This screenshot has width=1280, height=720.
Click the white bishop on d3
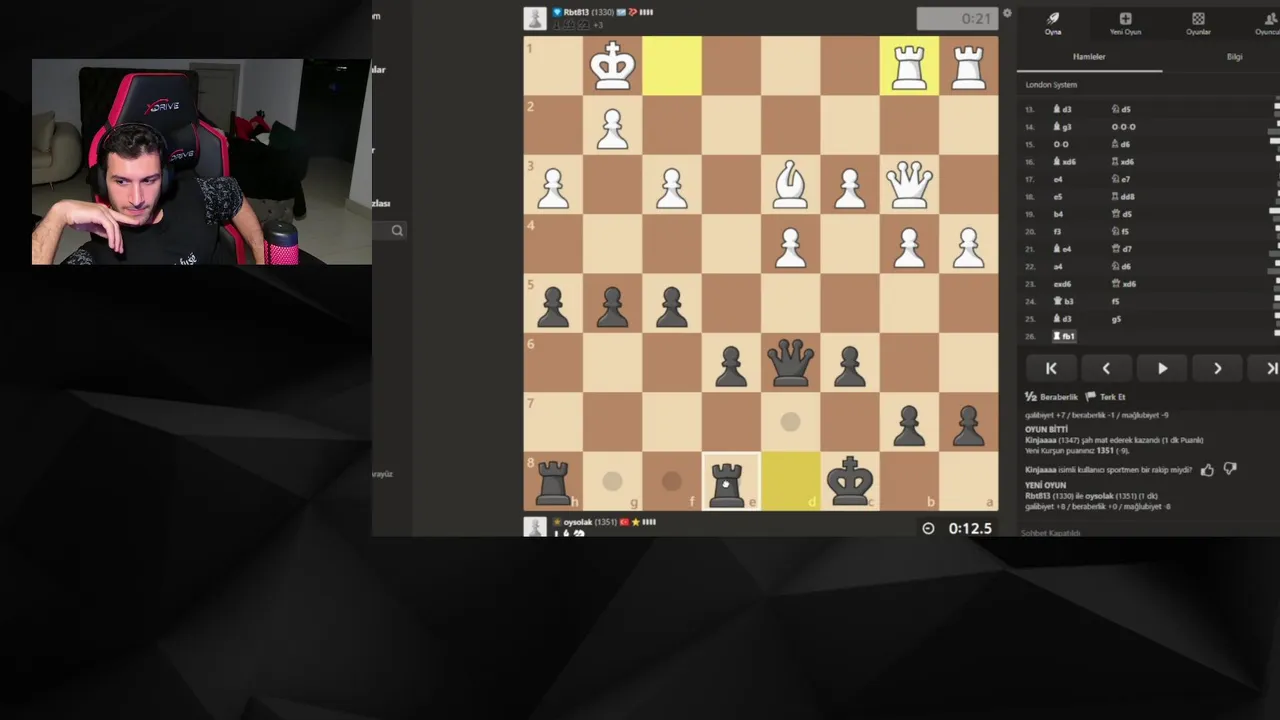coord(790,185)
